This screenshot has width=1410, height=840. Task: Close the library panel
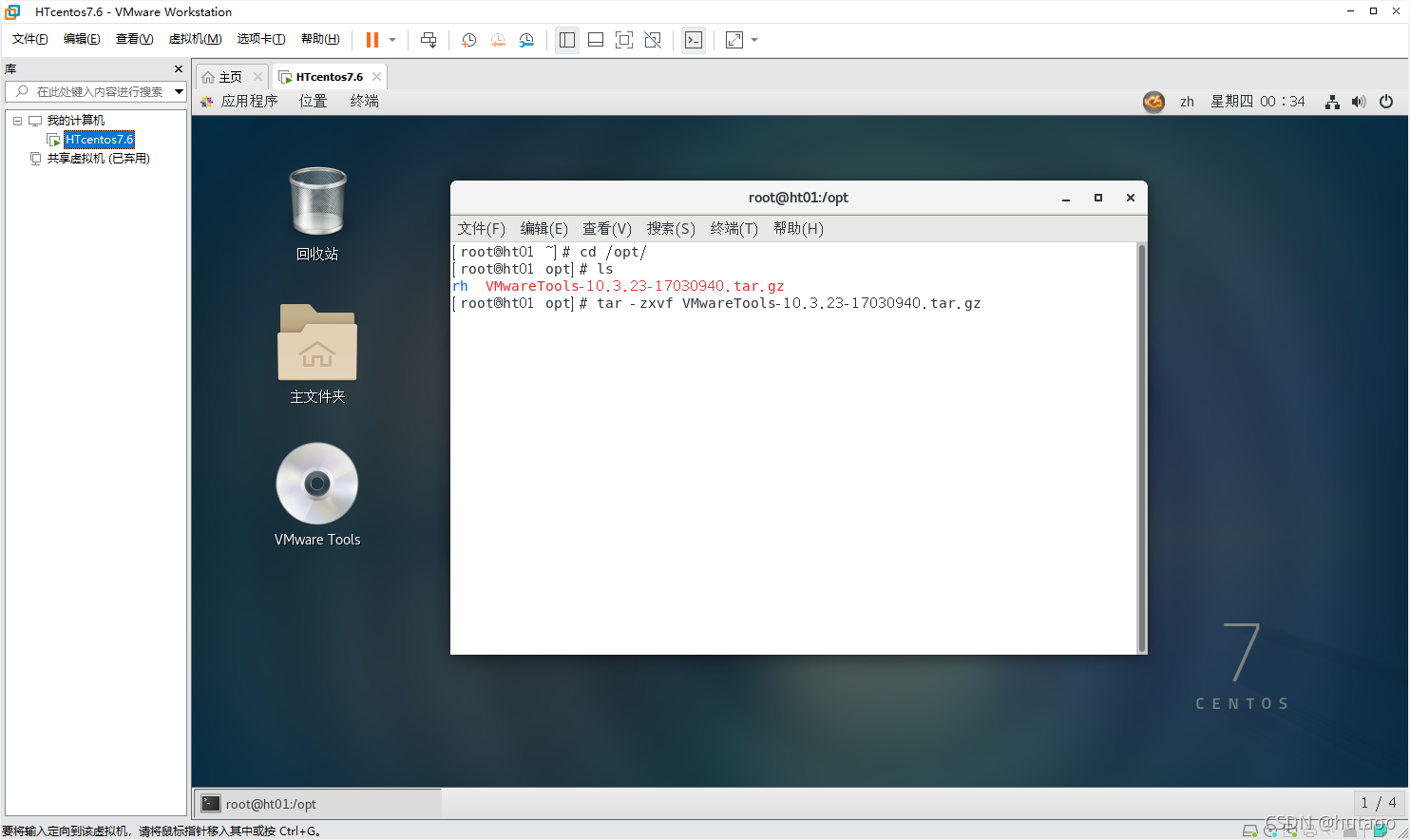pos(179,69)
